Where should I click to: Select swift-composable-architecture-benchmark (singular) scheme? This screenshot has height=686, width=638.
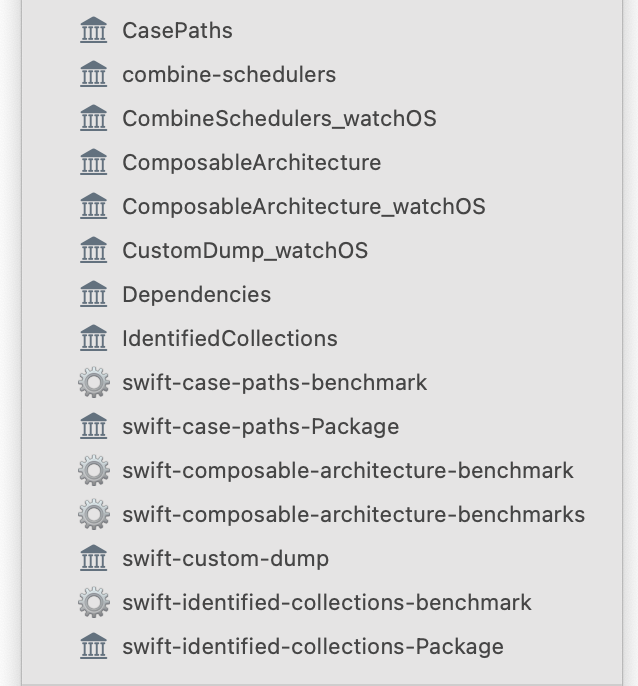click(x=322, y=470)
